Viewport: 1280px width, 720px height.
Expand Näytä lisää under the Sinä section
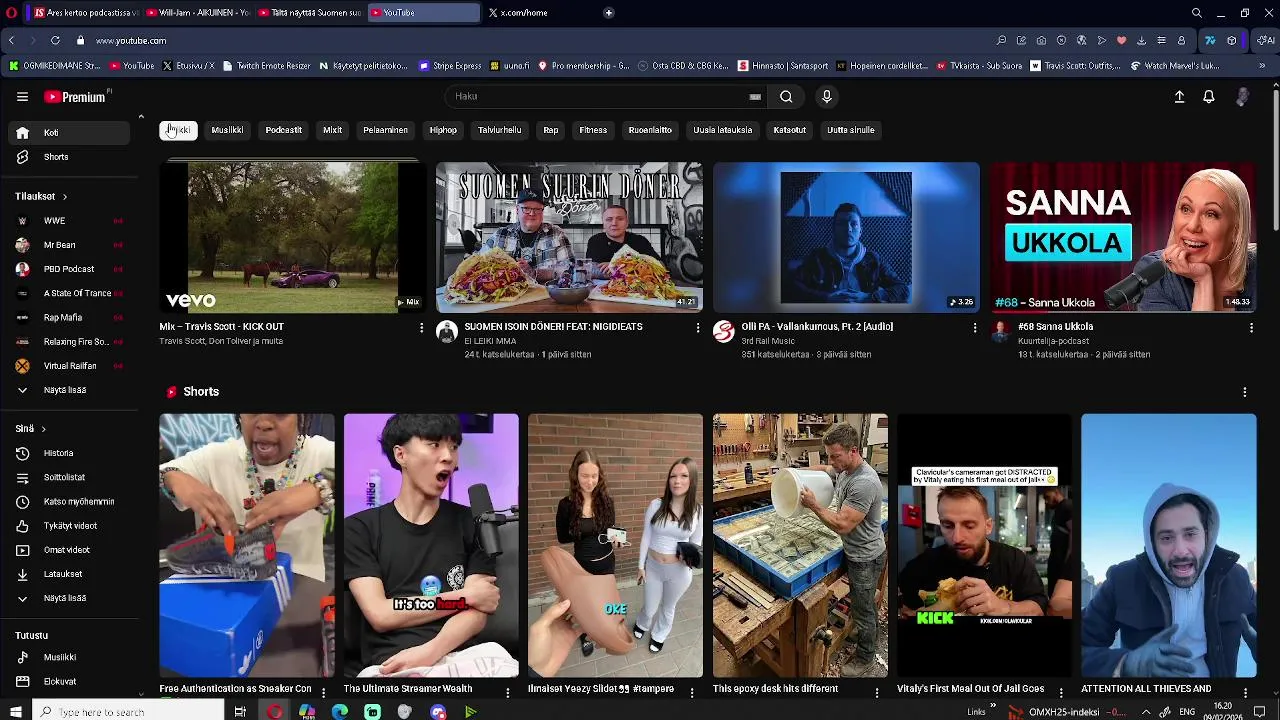tap(69, 598)
